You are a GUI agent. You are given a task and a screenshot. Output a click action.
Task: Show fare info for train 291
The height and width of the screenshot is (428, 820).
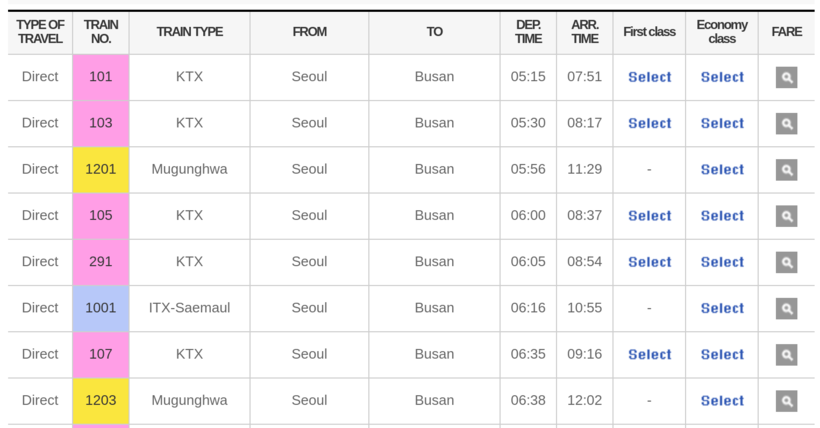pyautogui.click(x=787, y=262)
